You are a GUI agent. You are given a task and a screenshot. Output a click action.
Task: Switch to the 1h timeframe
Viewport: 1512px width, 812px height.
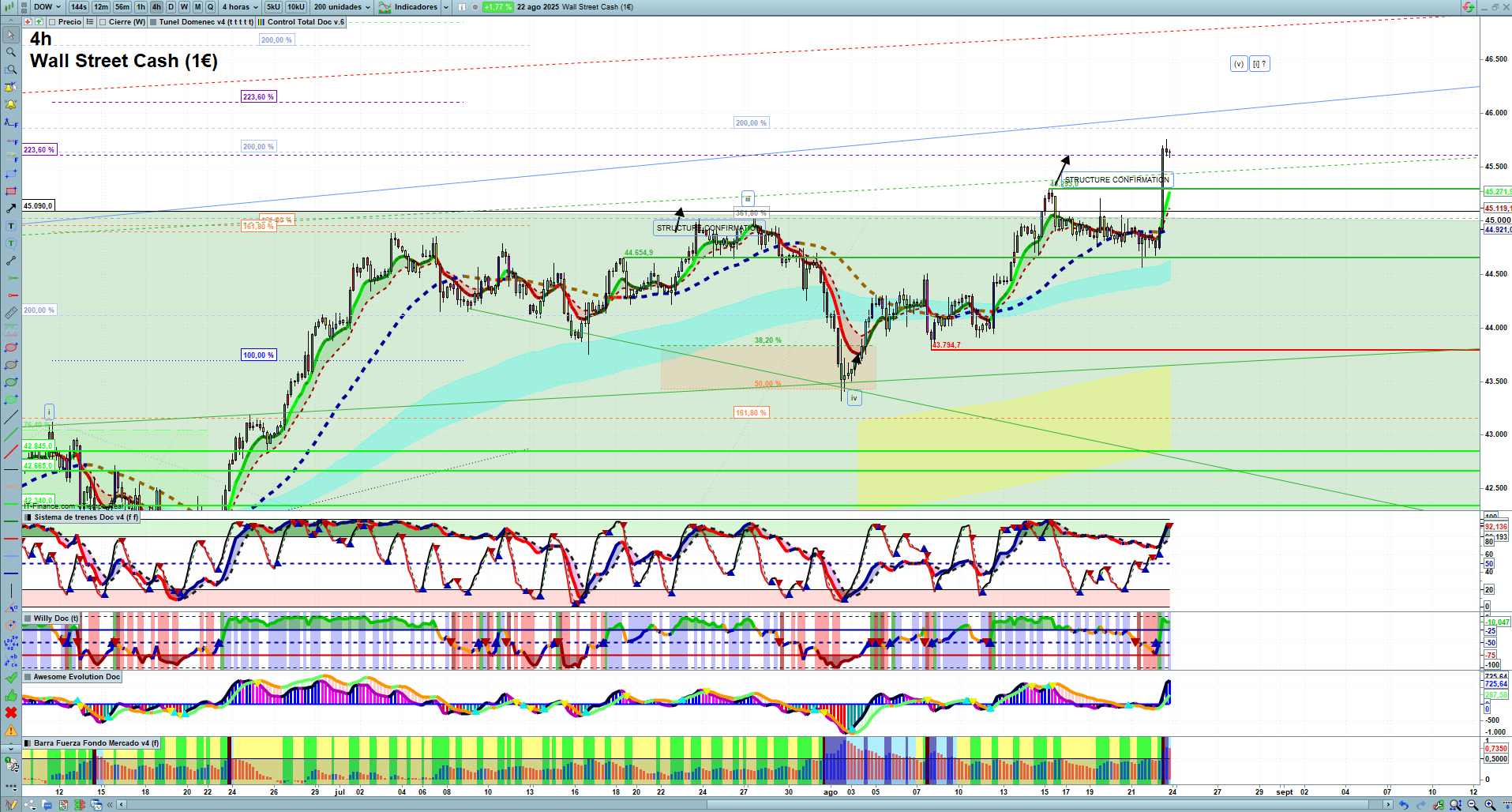point(141,7)
